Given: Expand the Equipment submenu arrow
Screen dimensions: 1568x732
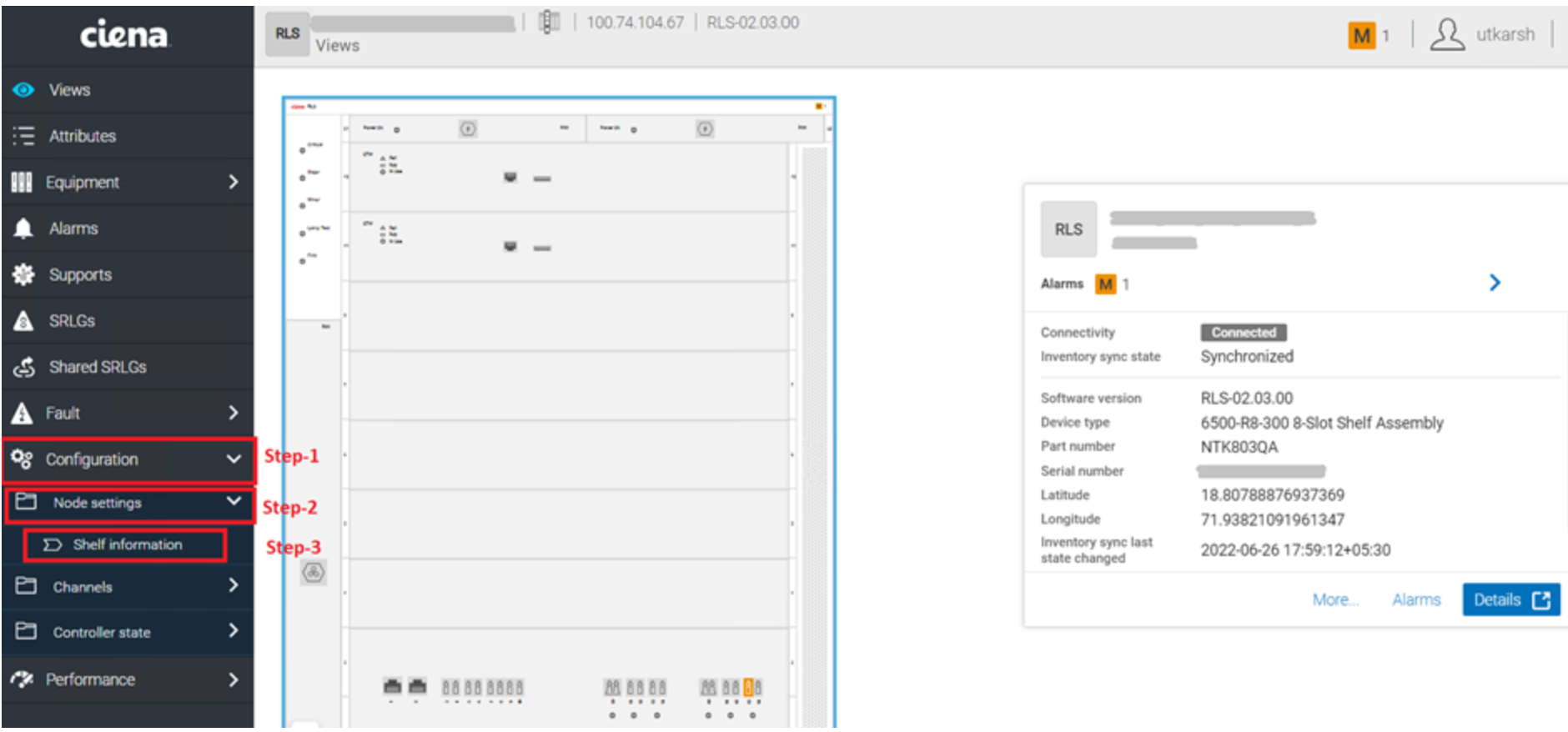Looking at the screenshot, I should click(234, 182).
